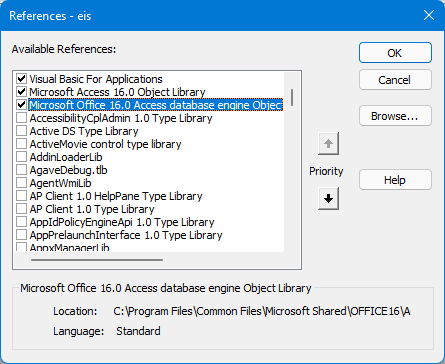Close the References dialog window
Screen dimensions: 445x364
coord(429,15)
